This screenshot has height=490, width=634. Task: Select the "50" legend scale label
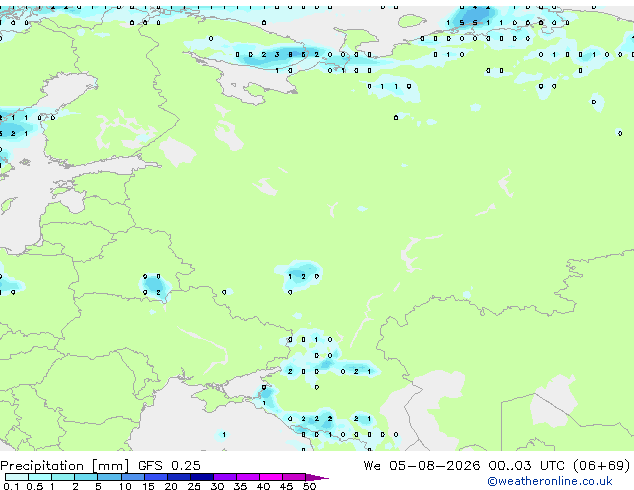(x=309, y=486)
